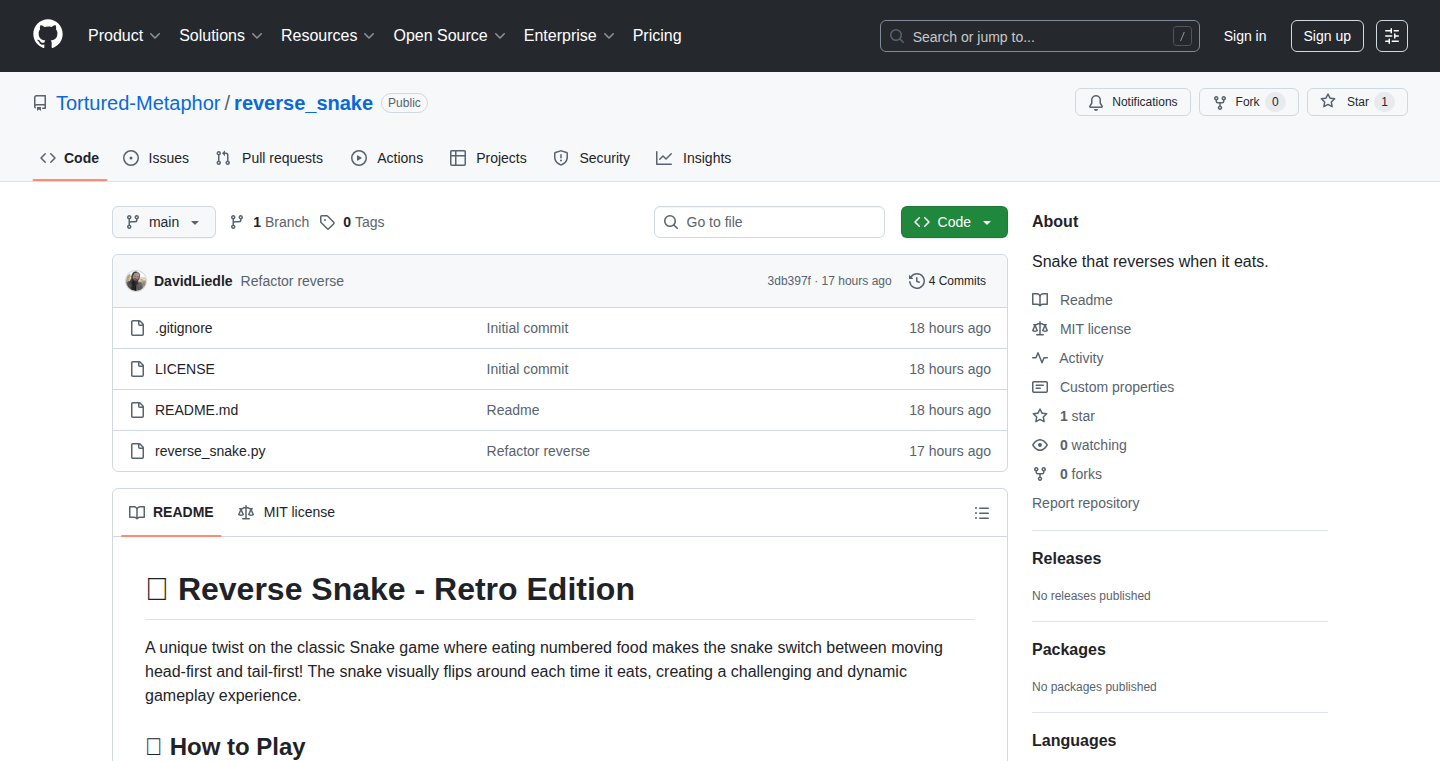Switch to the Insights tab
The image size is (1440, 761).
tap(694, 158)
